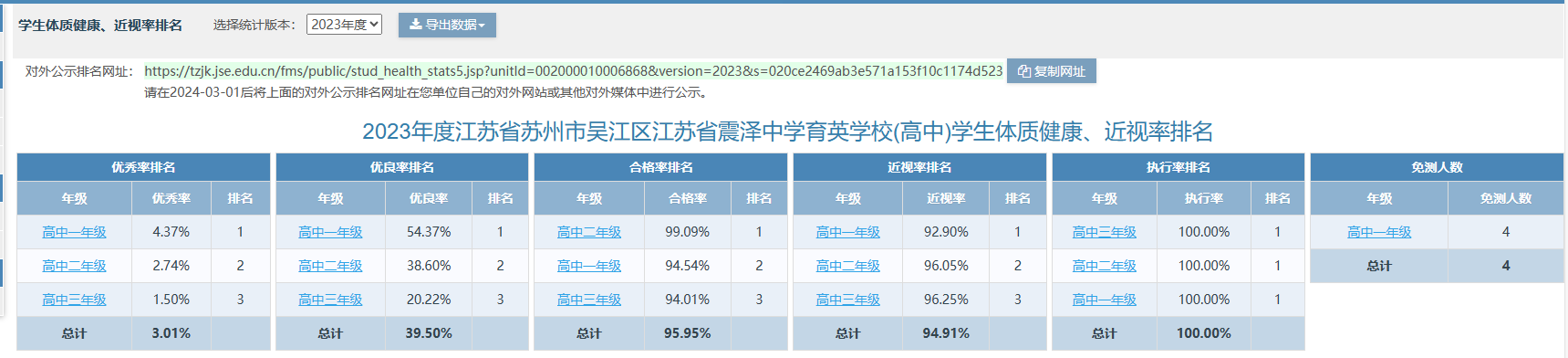1568x358 pixels.
Task: Click the download icon on 导出数据
Action: coord(416,25)
